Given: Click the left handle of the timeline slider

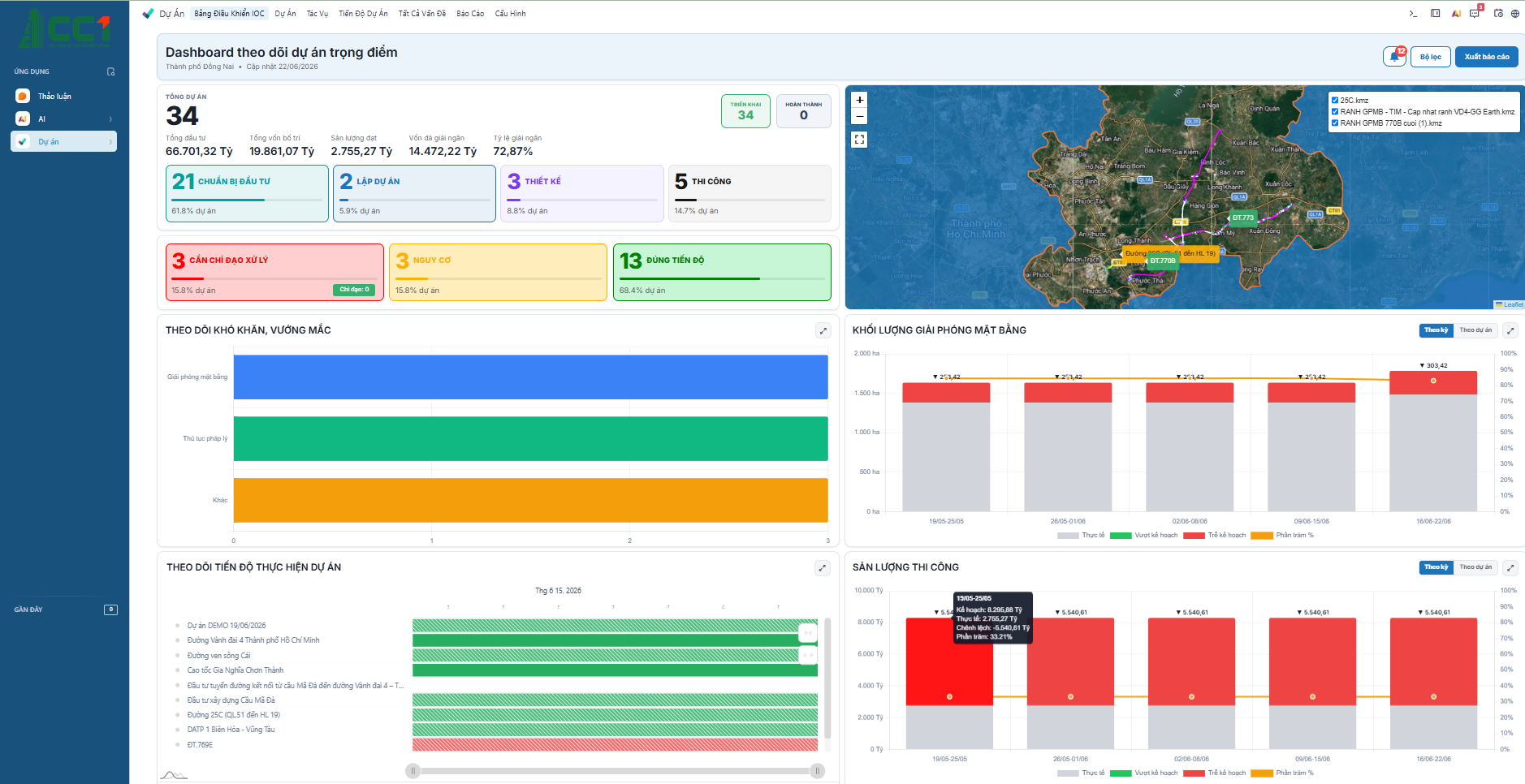Looking at the screenshot, I should [x=413, y=771].
